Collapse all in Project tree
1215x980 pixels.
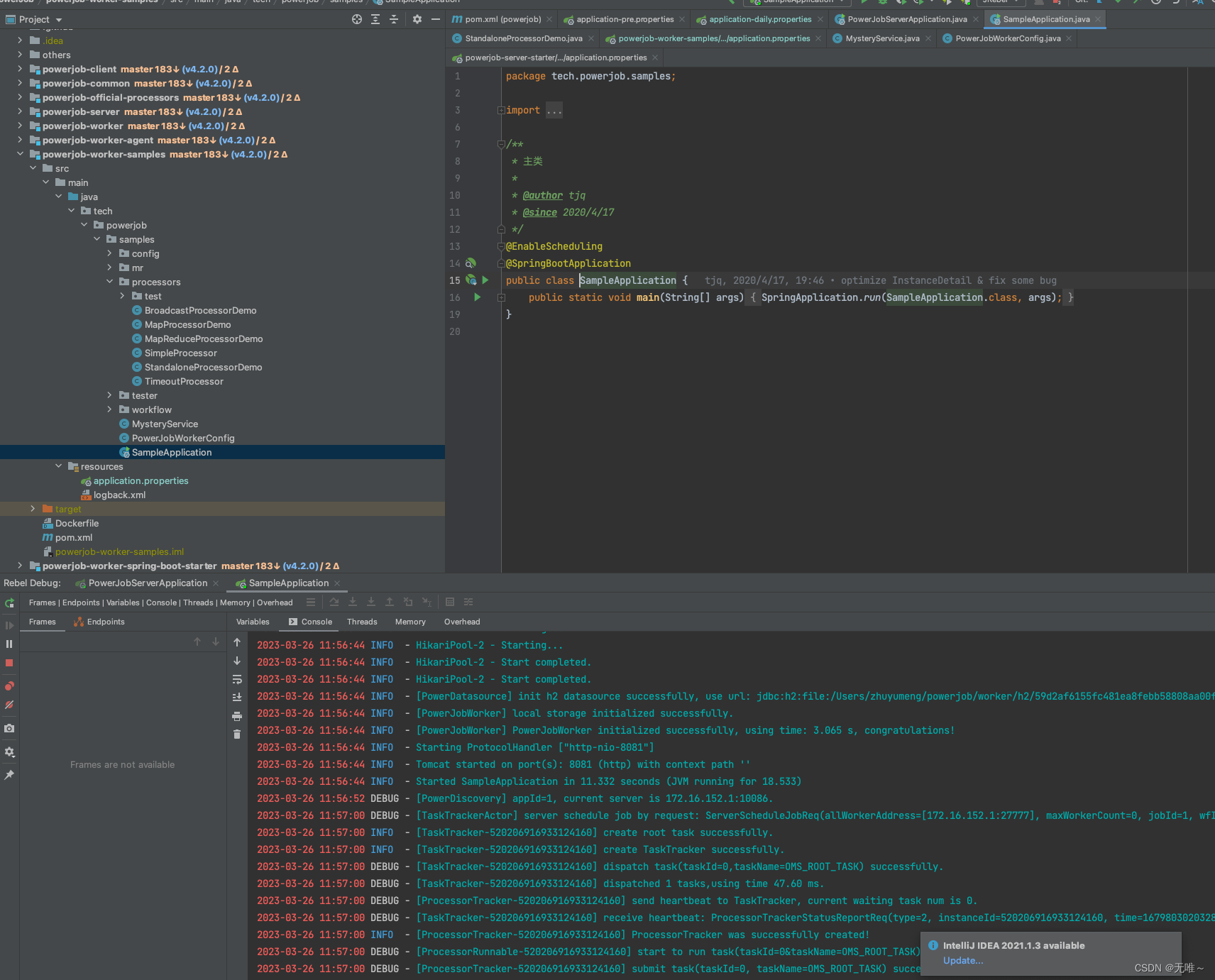[x=394, y=19]
